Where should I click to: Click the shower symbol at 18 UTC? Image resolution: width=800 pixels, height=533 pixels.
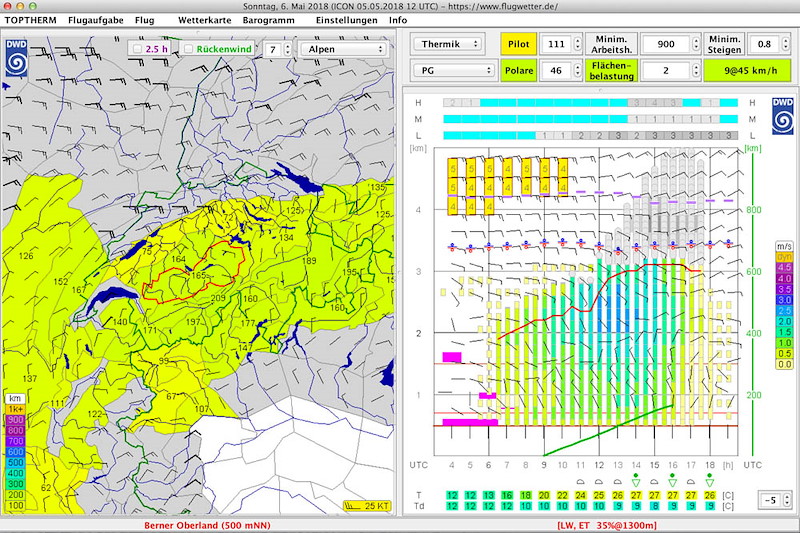[710, 480]
